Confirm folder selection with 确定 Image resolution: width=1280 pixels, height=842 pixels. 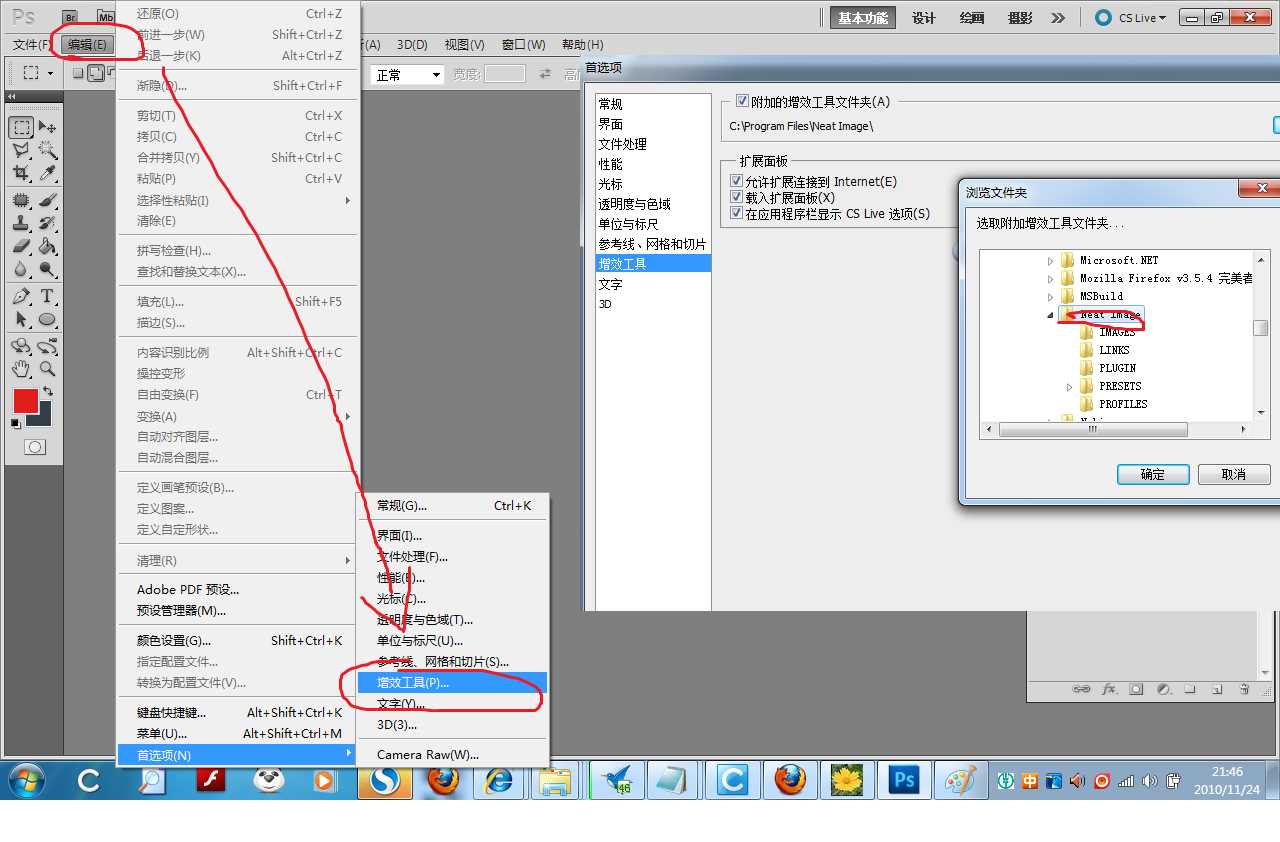pyautogui.click(x=1153, y=474)
